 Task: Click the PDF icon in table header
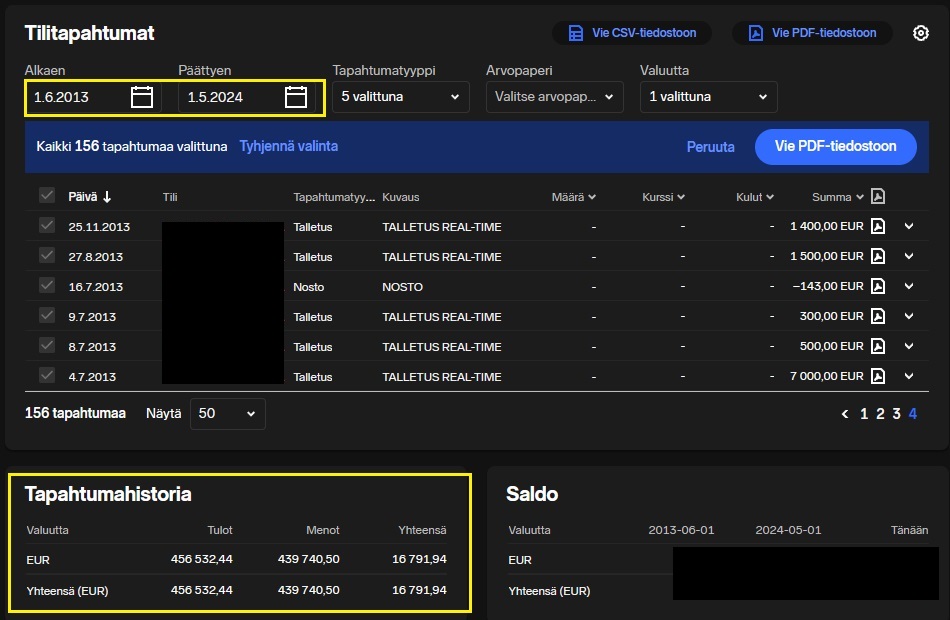(x=878, y=197)
